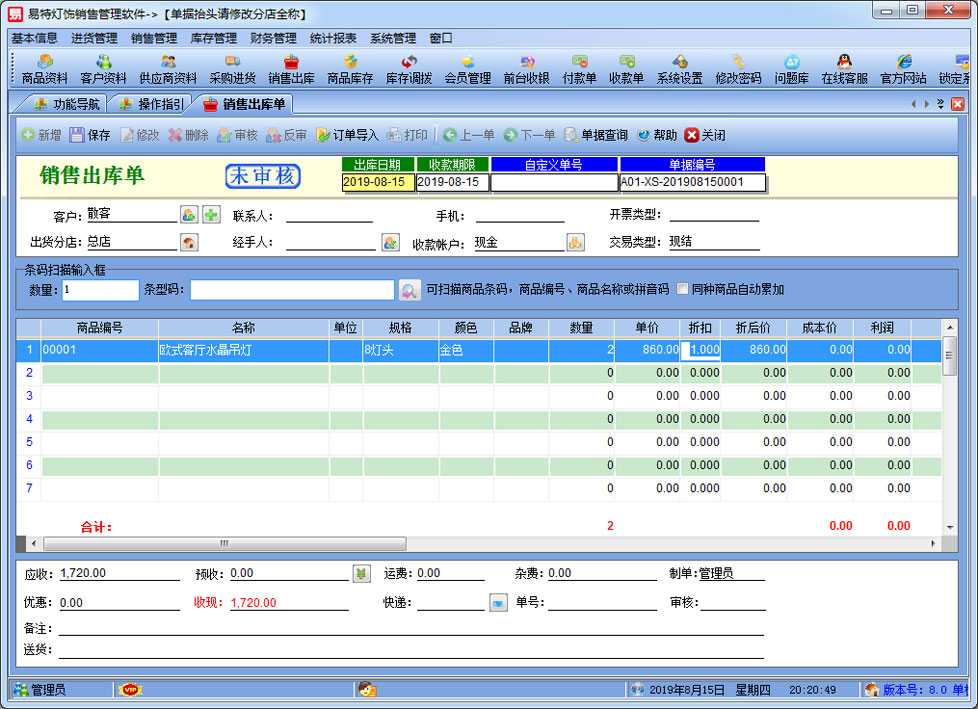978x709 pixels.
Task: Open 单据查询 in the document toolbar
Action: click(x=596, y=135)
